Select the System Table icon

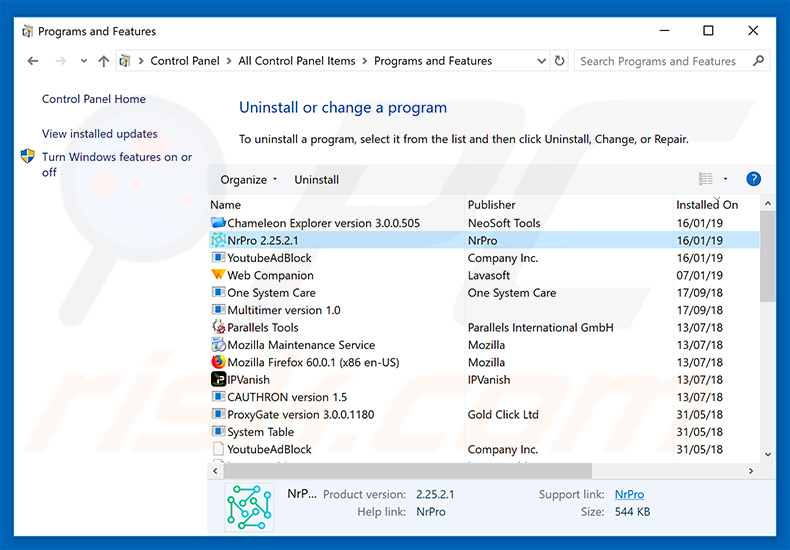click(218, 431)
